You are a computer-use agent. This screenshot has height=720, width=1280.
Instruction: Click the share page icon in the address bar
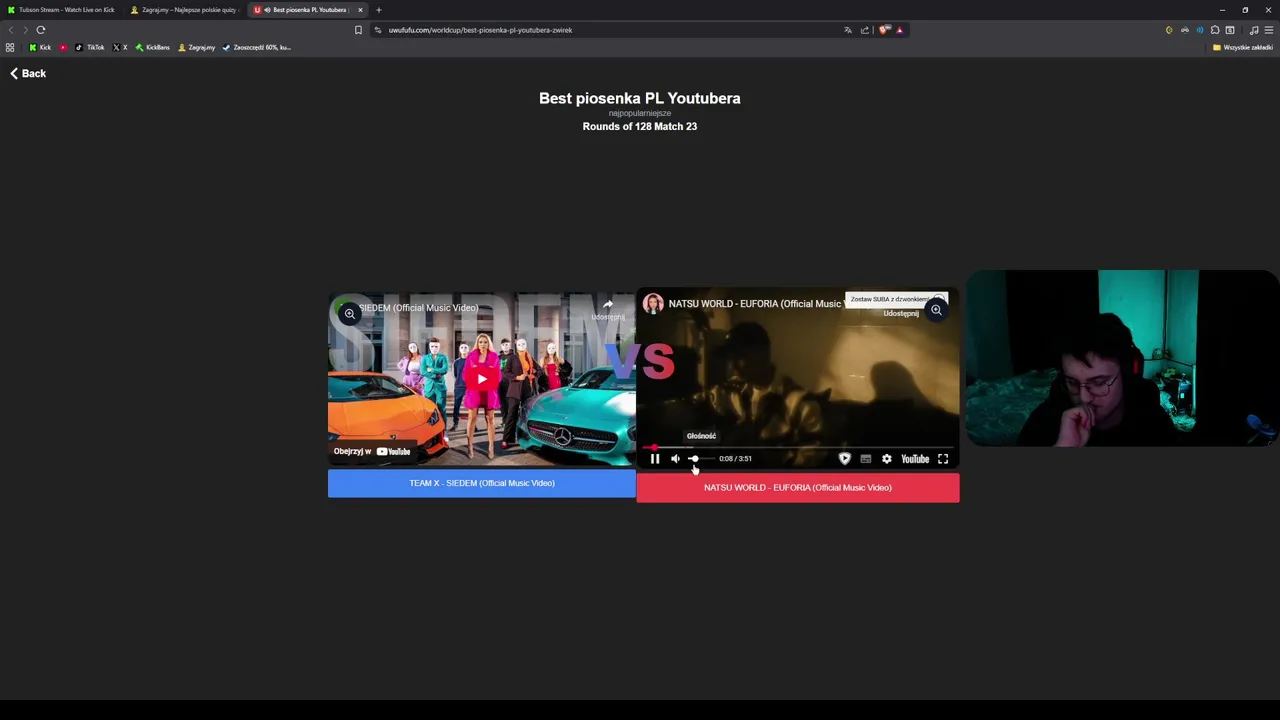(x=864, y=30)
